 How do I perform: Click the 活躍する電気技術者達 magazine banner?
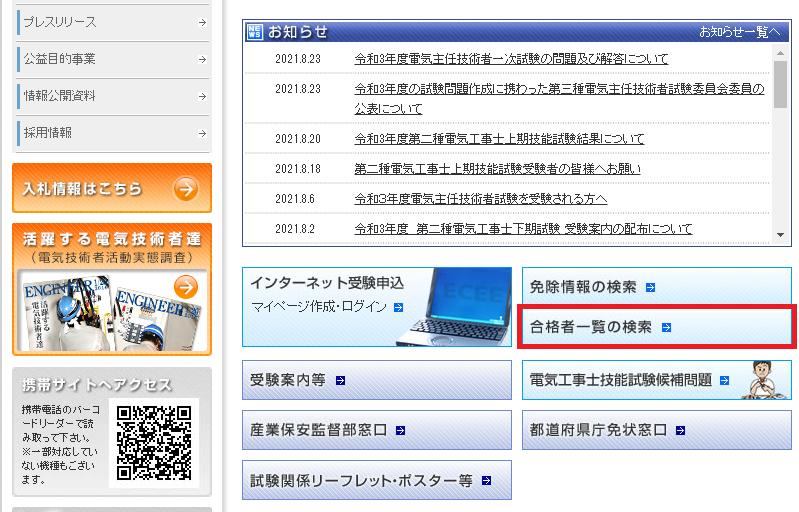click(112, 290)
